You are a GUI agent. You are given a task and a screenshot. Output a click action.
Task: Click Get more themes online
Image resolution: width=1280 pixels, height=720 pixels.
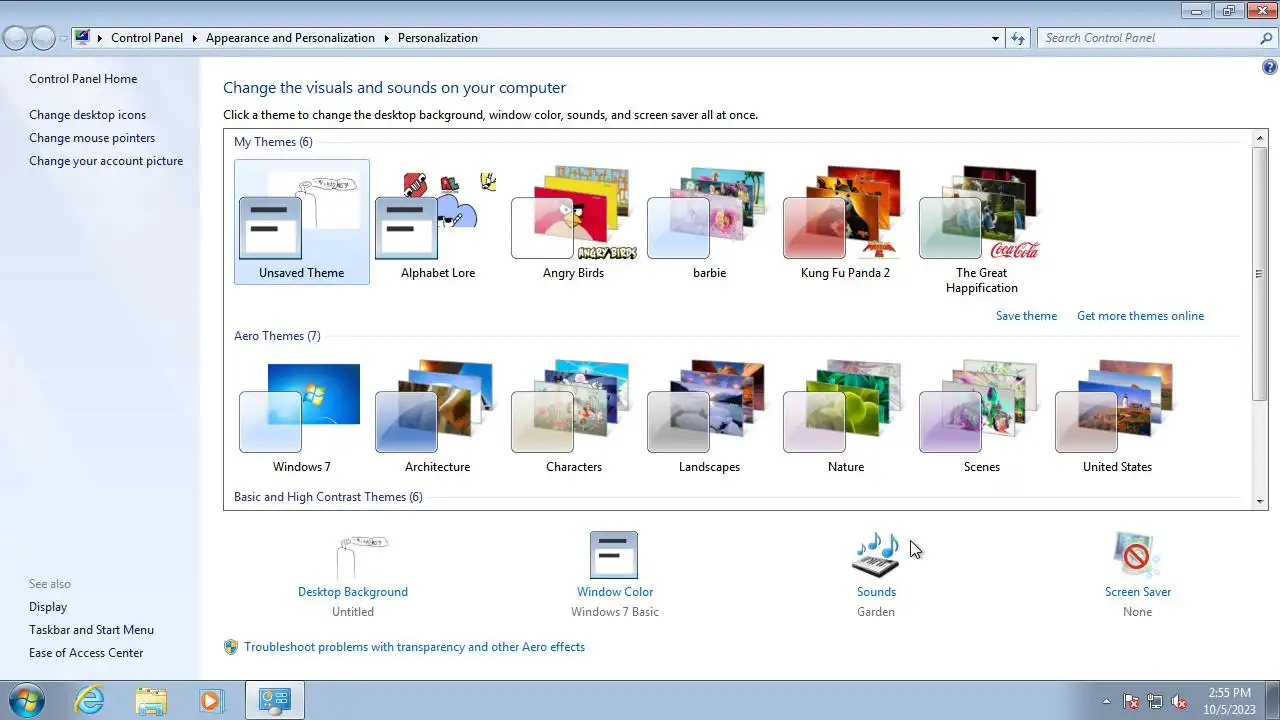tap(1140, 316)
